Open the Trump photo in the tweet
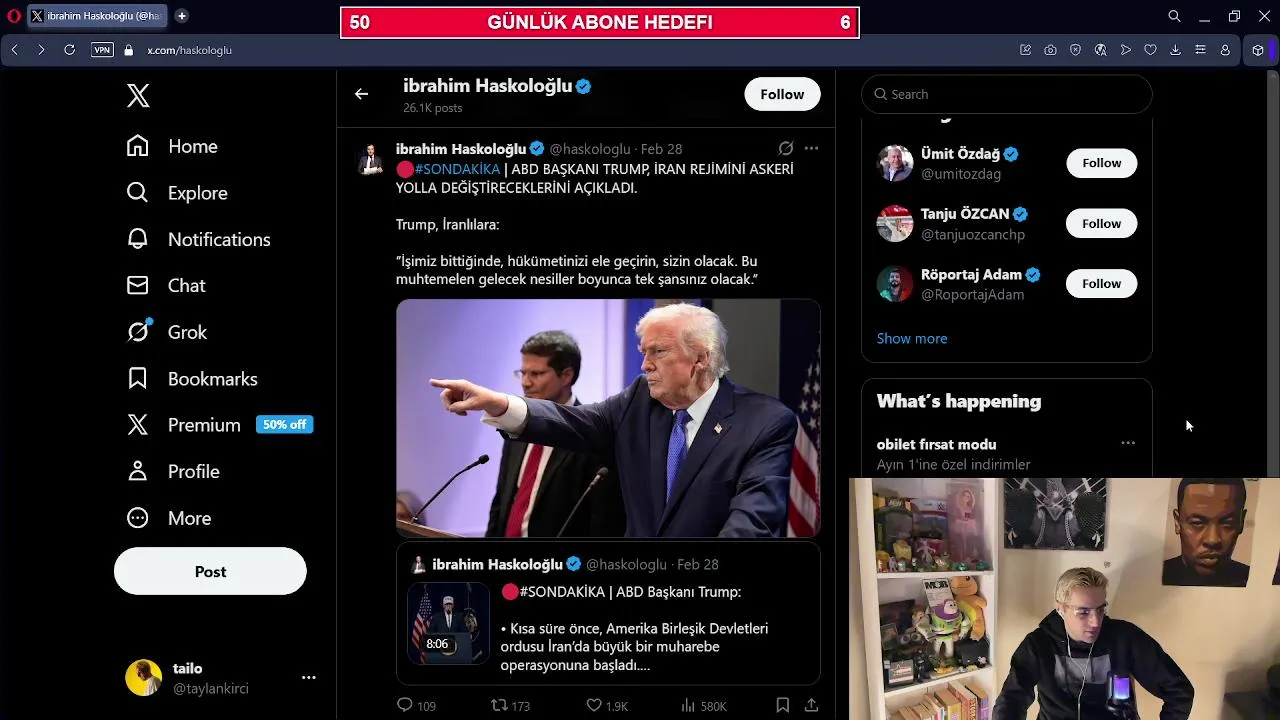 [x=608, y=418]
